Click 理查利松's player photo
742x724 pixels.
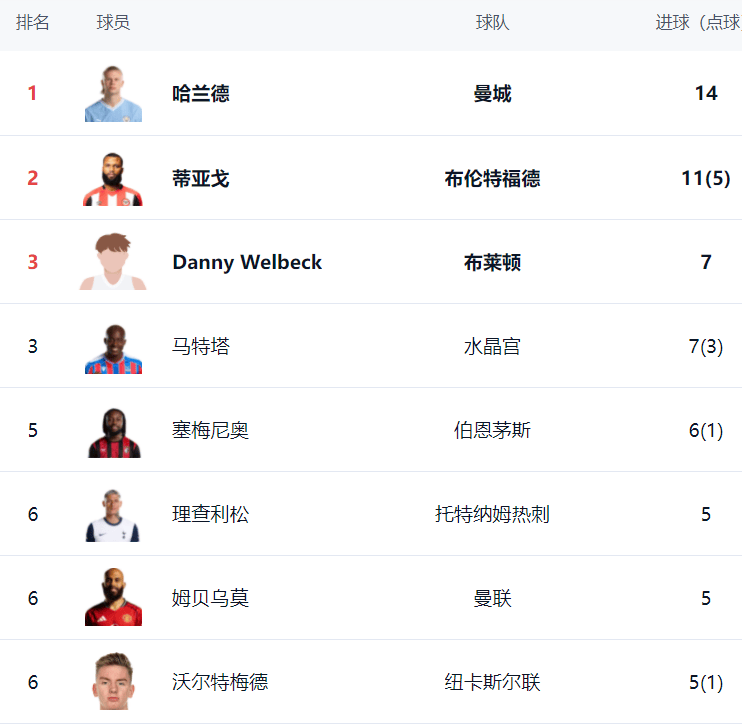pyautogui.click(x=113, y=515)
